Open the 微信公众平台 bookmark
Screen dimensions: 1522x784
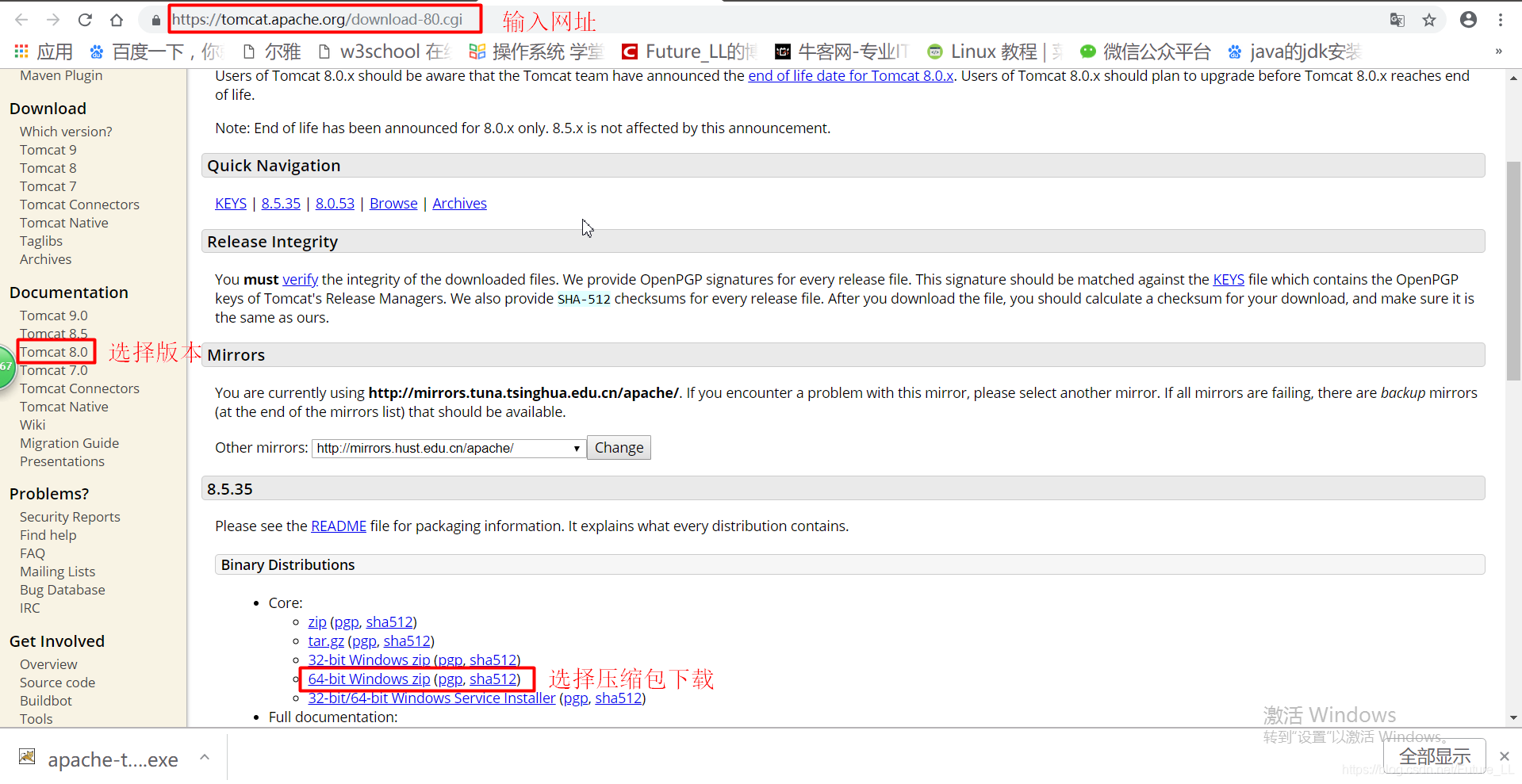(x=1145, y=52)
